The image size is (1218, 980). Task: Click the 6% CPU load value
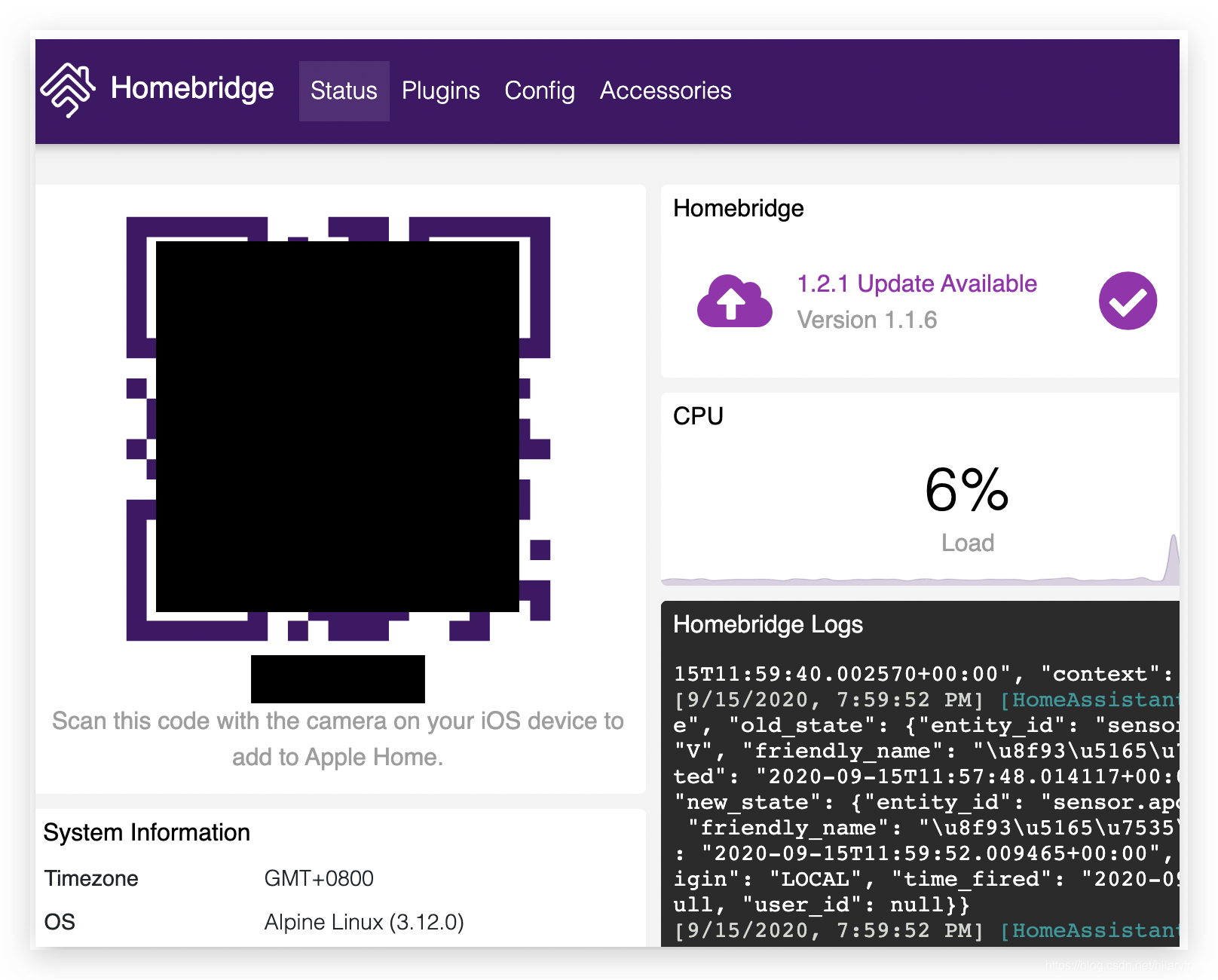pos(967,490)
